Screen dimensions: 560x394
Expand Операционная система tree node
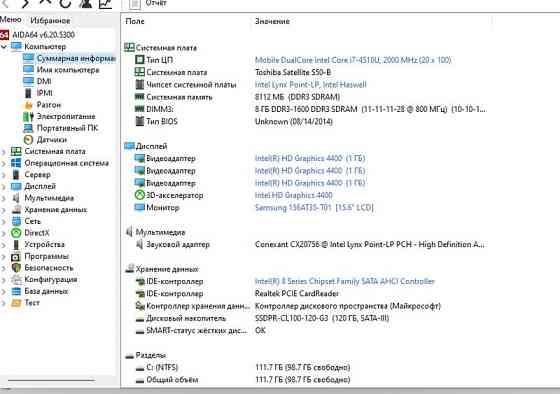(x=4, y=164)
